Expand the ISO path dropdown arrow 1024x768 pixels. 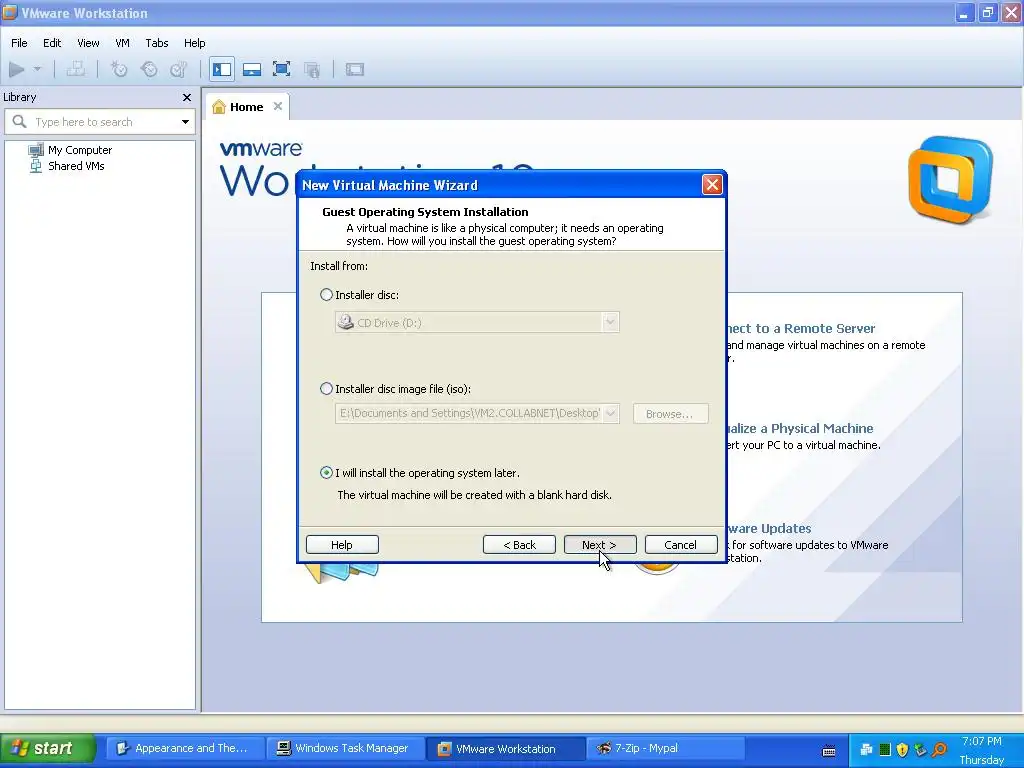pos(611,413)
